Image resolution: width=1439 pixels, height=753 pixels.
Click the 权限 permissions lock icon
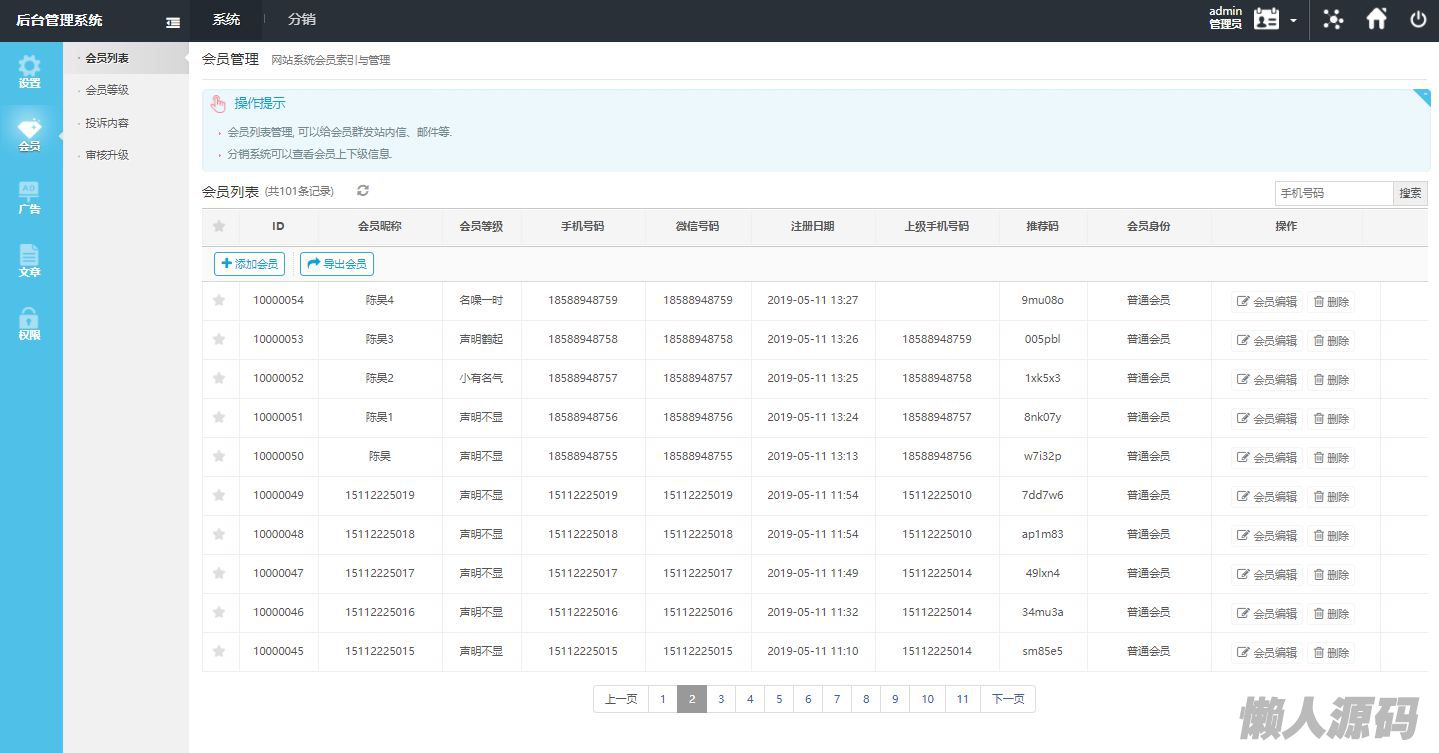(x=30, y=323)
